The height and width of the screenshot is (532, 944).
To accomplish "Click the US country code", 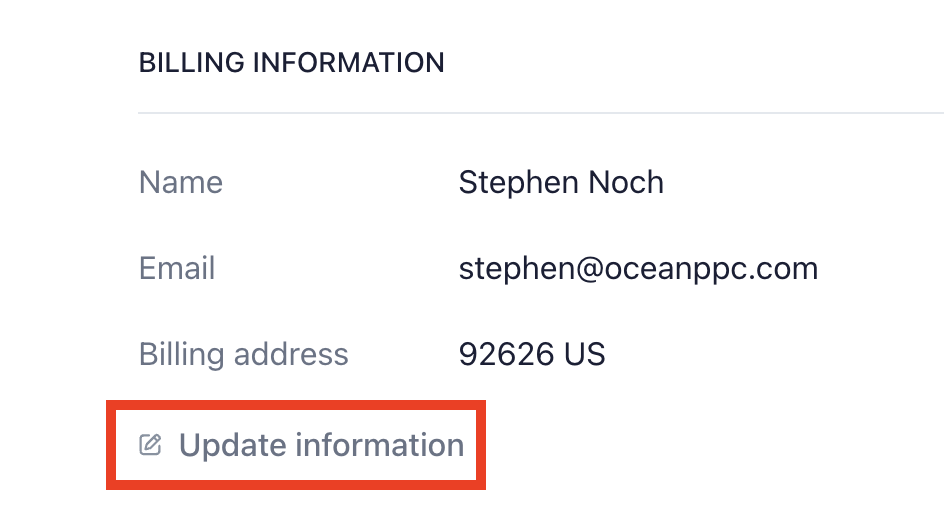I will click(x=585, y=354).
